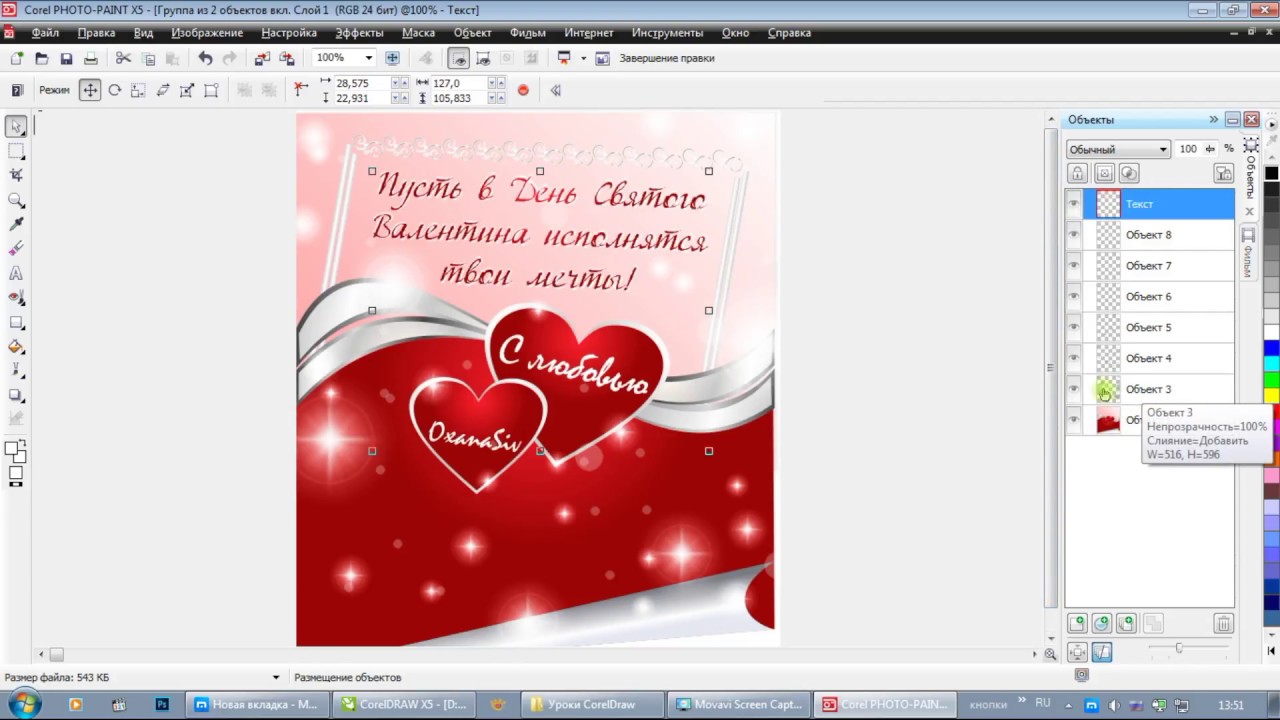Screen dimensions: 1280x720
Task: Click the Save floppy disk icon
Action: pos(66,58)
